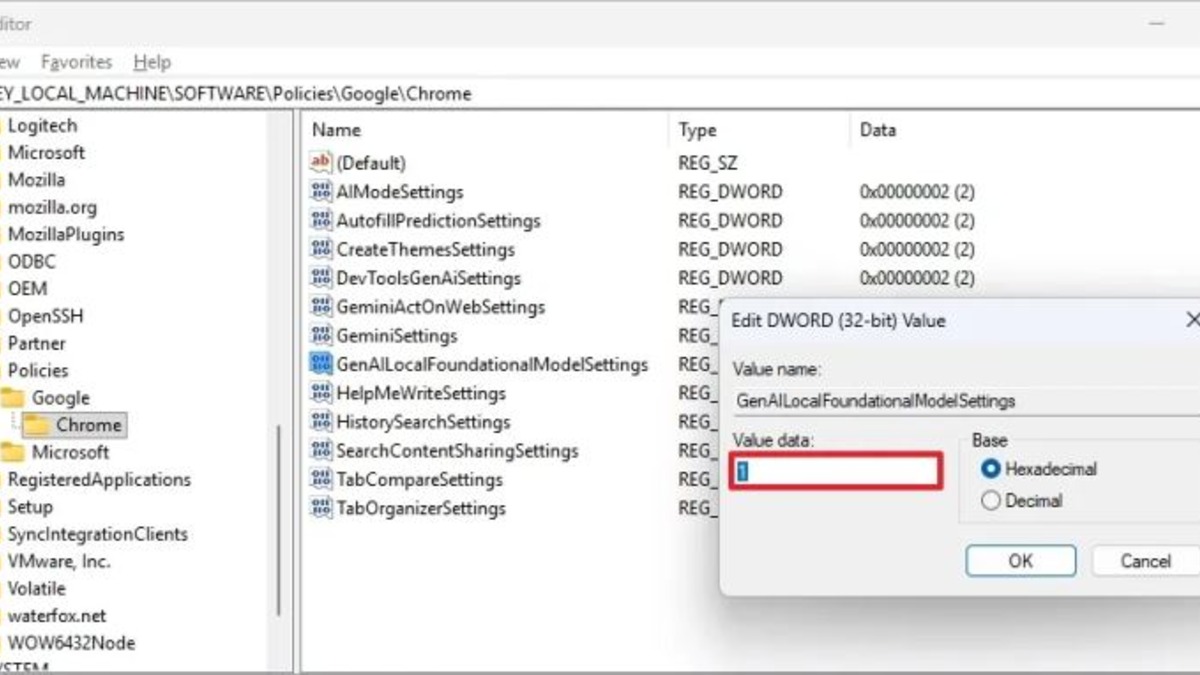1200x675 pixels.
Task: Close the Edit DWORD dialog window
Action: point(1191,320)
